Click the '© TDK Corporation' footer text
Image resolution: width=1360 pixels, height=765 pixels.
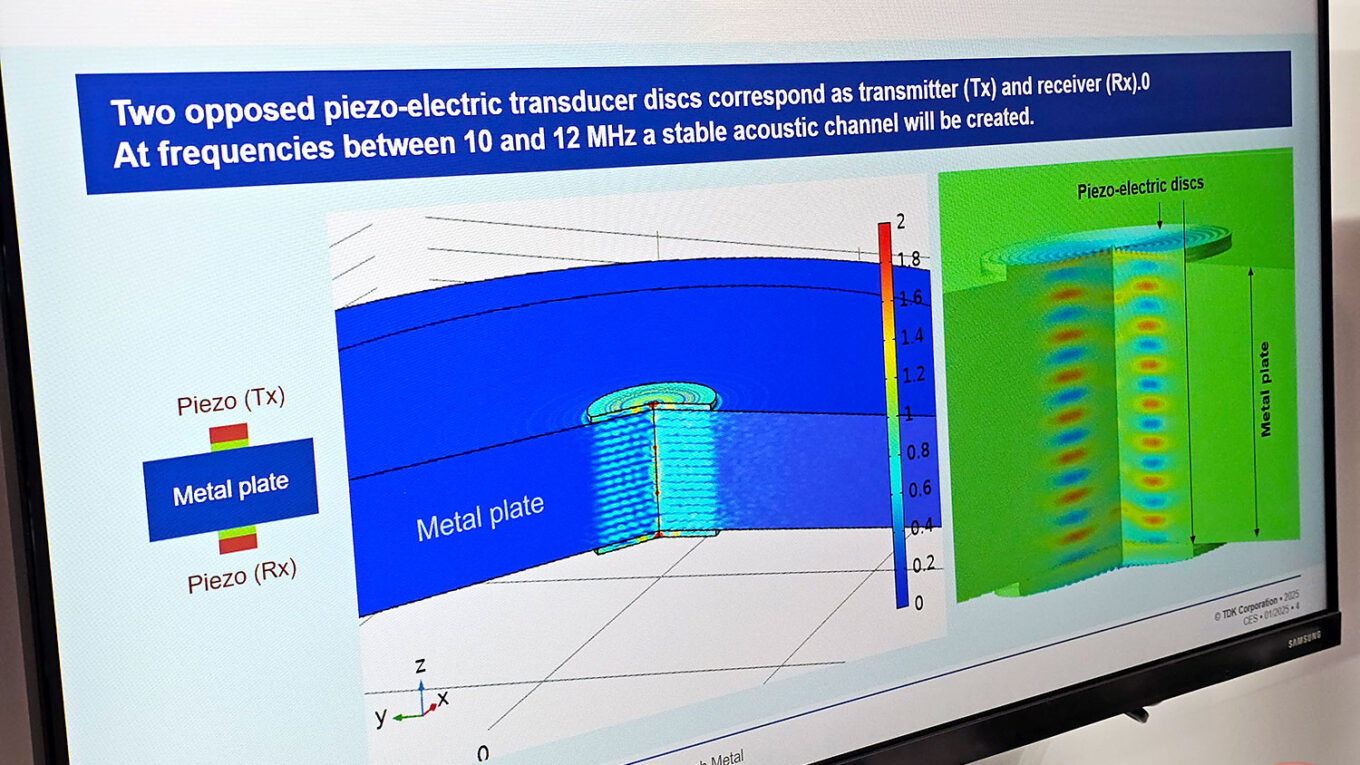tap(1257, 607)
